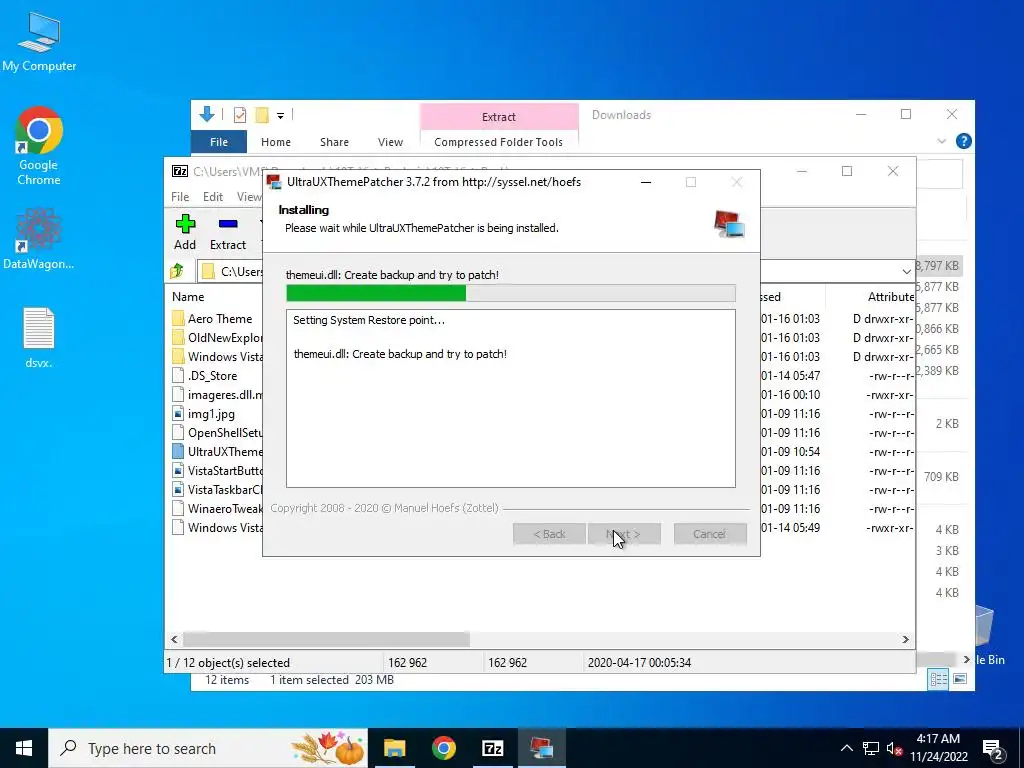
Task: Switch to UltraUXThemePatcher taskbar button
Action: 541,748
